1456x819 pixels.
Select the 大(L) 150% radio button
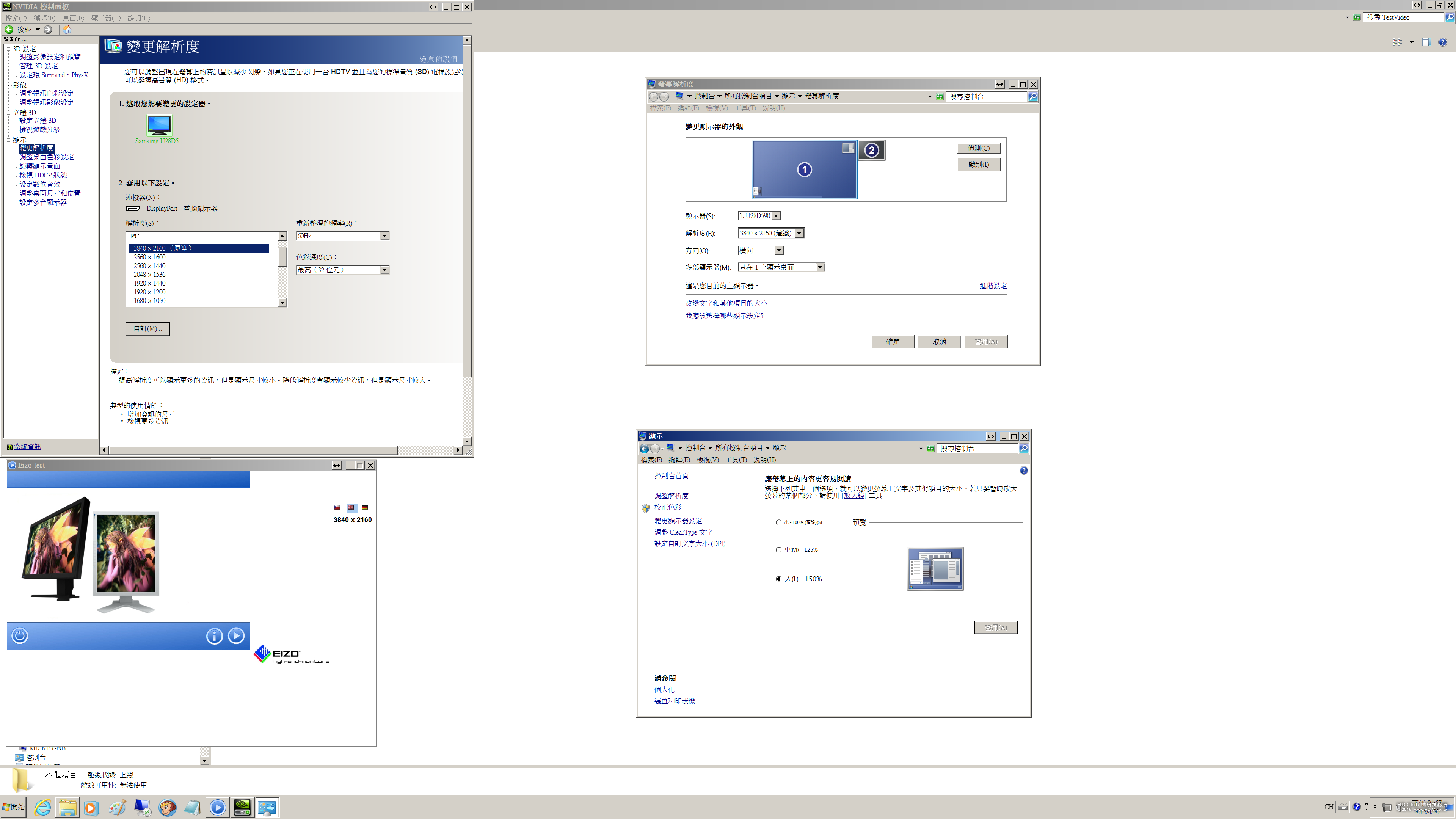778,579
